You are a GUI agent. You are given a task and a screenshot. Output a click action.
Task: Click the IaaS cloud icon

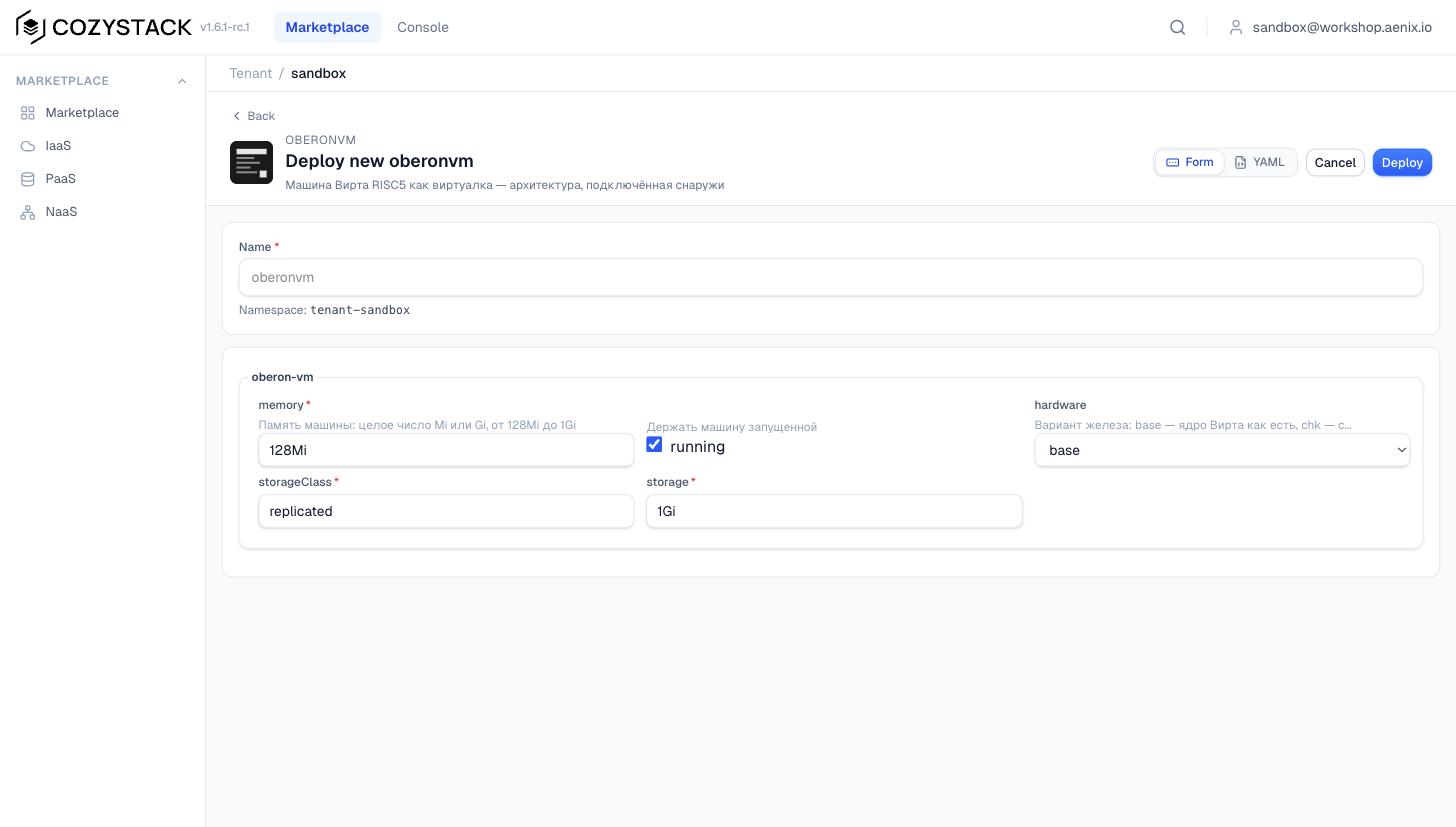28,146
